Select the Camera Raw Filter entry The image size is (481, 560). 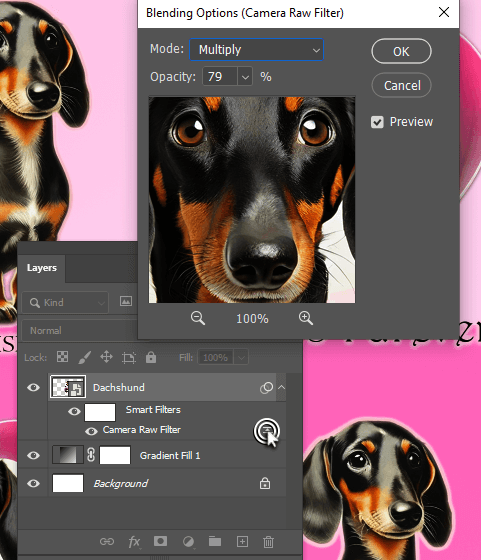pos(142,430)
